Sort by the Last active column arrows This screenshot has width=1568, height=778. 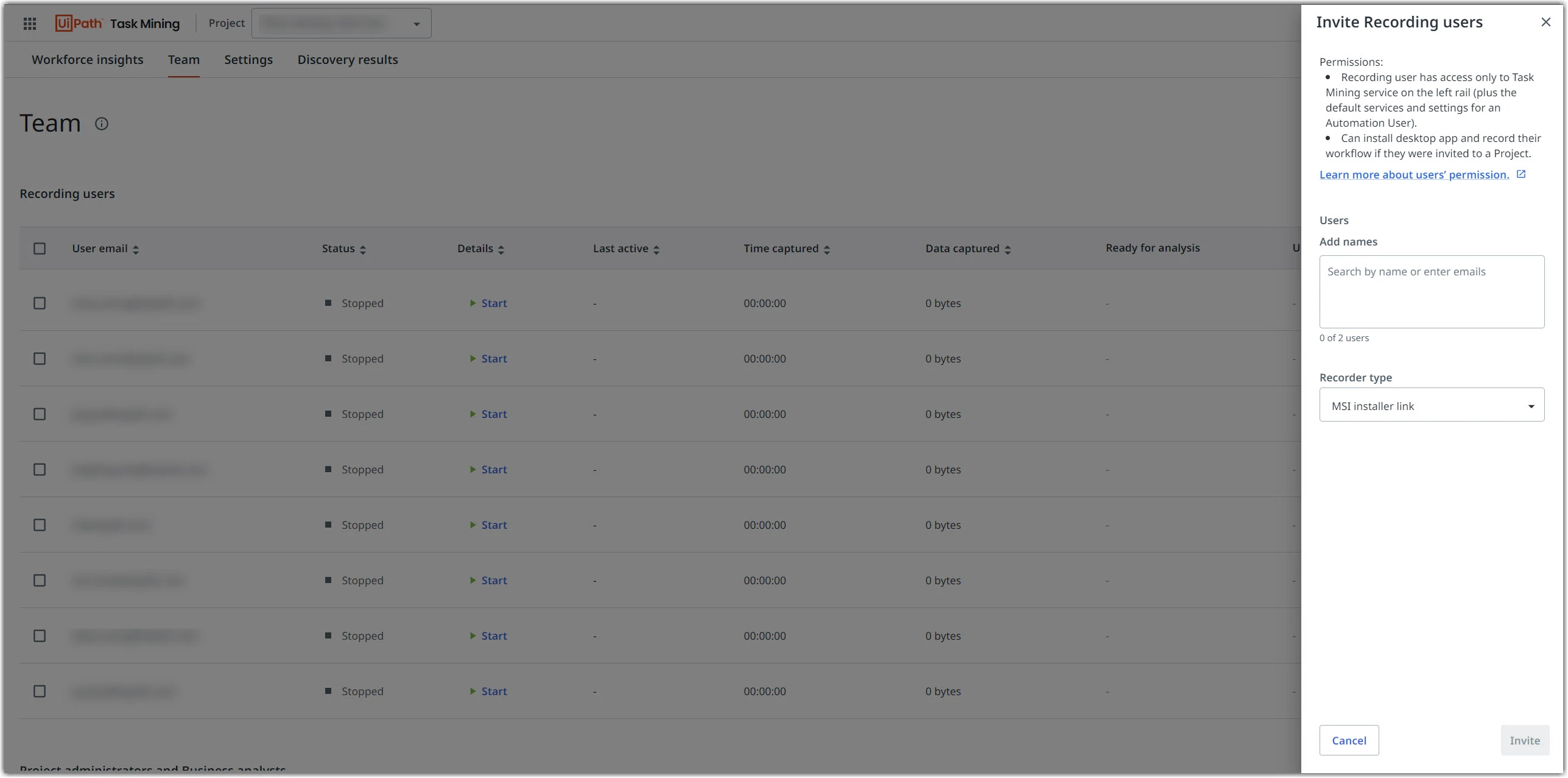click(x=656, y=249)
